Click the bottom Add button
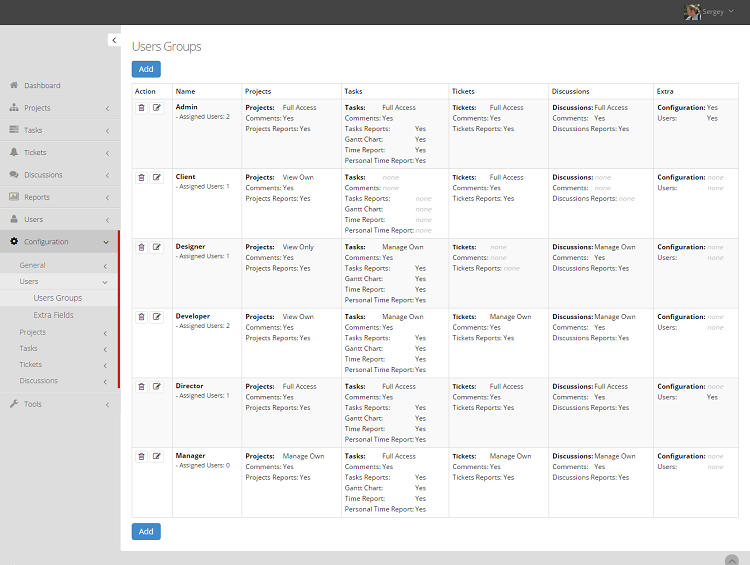Screen dimensions: 750x565 point(146,532)
